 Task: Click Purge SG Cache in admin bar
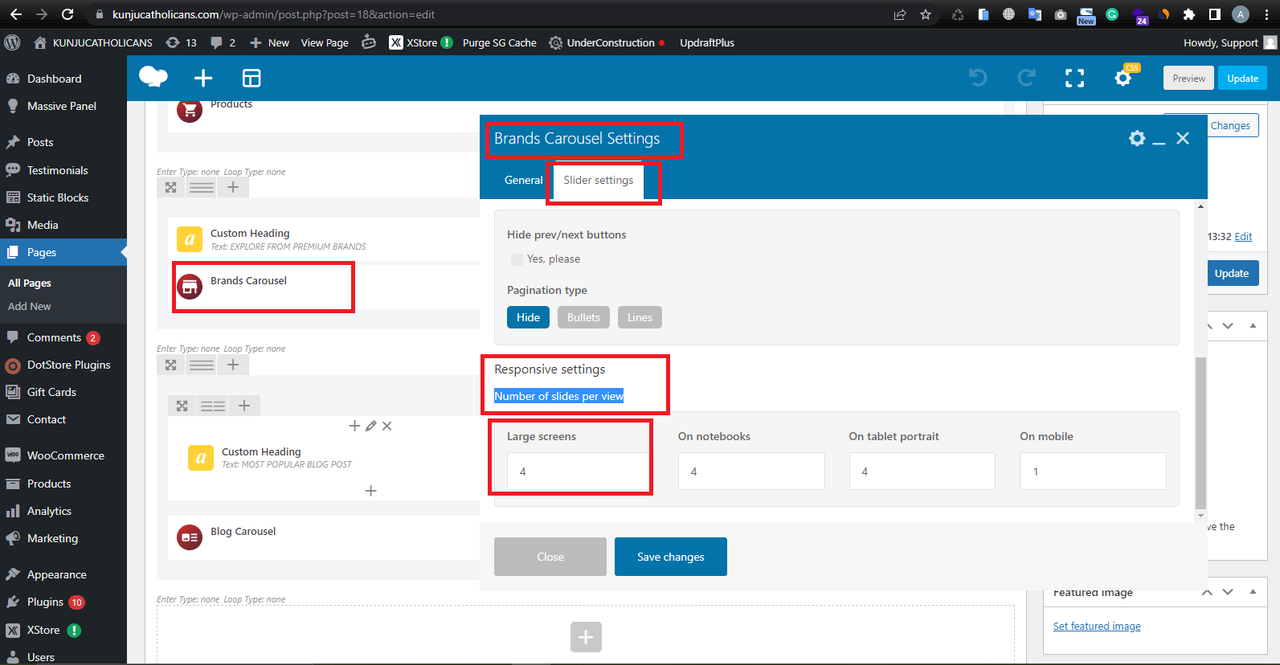point(499,43)
